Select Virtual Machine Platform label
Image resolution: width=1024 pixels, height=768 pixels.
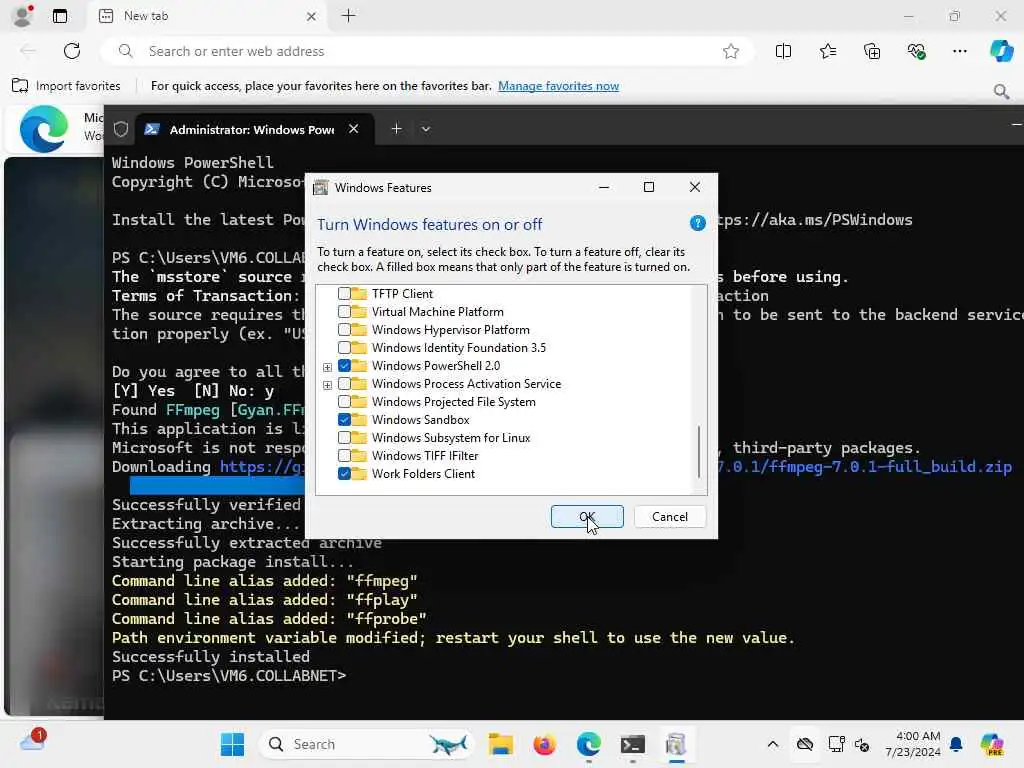[x=438, y=312]
